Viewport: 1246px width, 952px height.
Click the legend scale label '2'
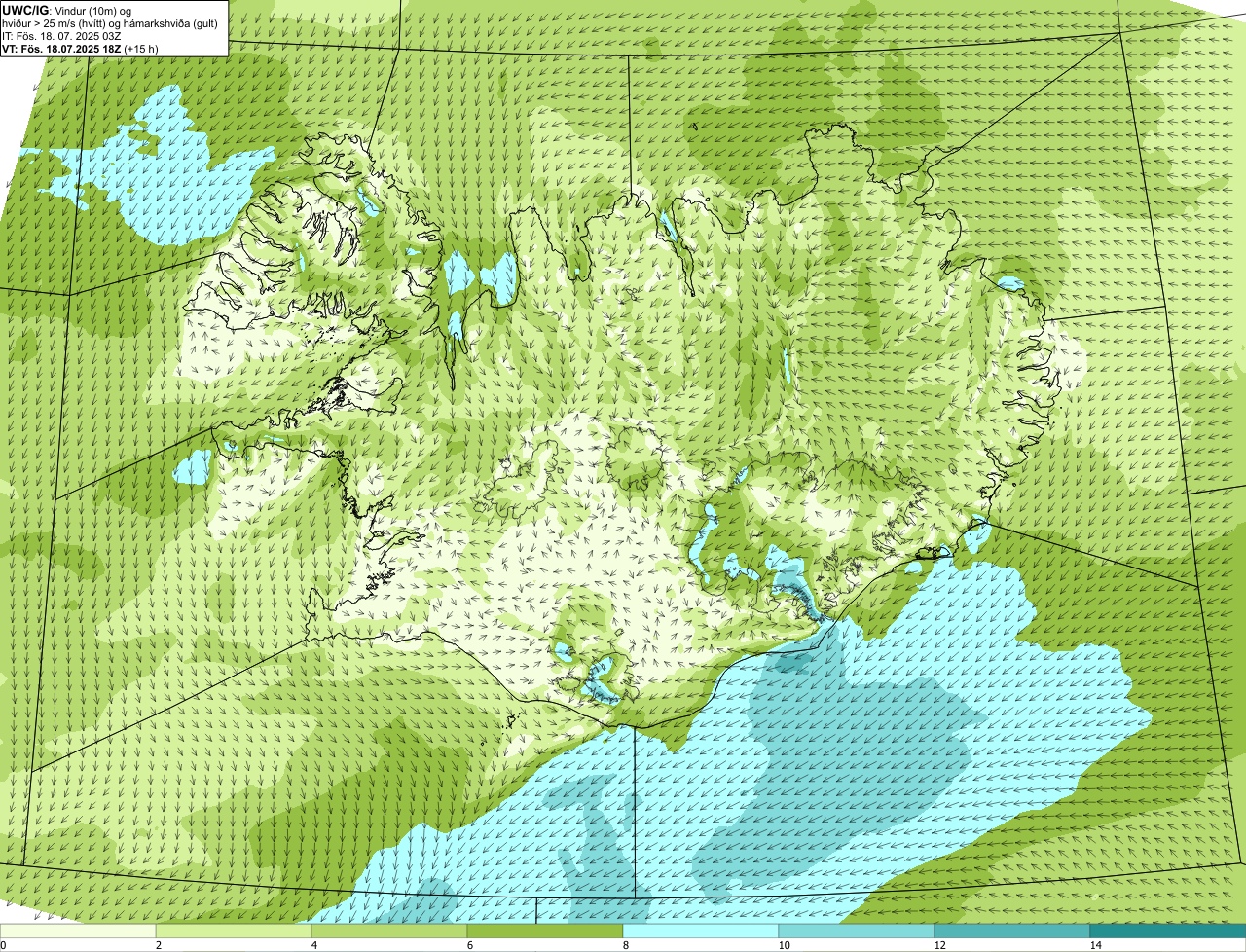pos(158,945)
